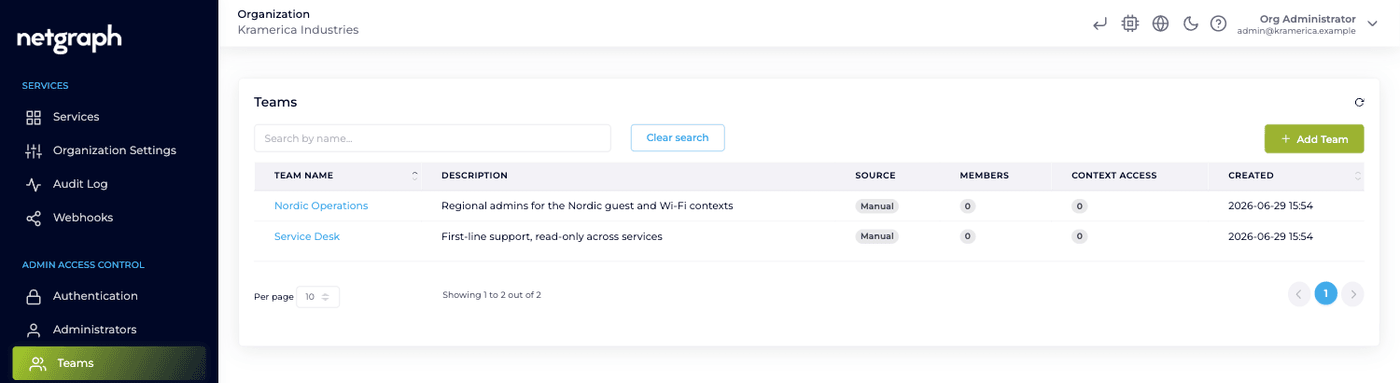The width and height of the screenshot is (1400, 383).
Task: Click the Context Access column header
Action: 1114,176
